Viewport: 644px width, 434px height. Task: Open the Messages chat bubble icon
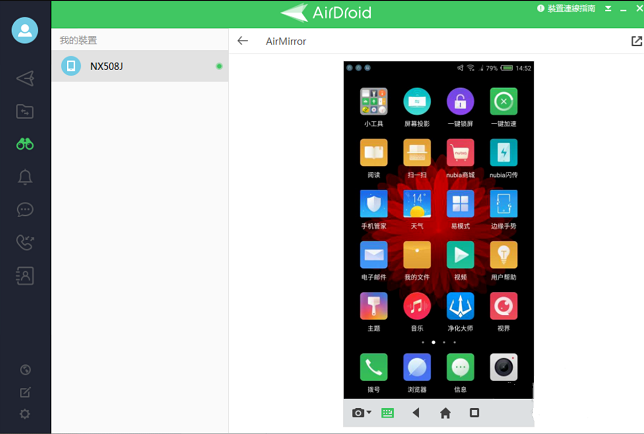[25, 210]
